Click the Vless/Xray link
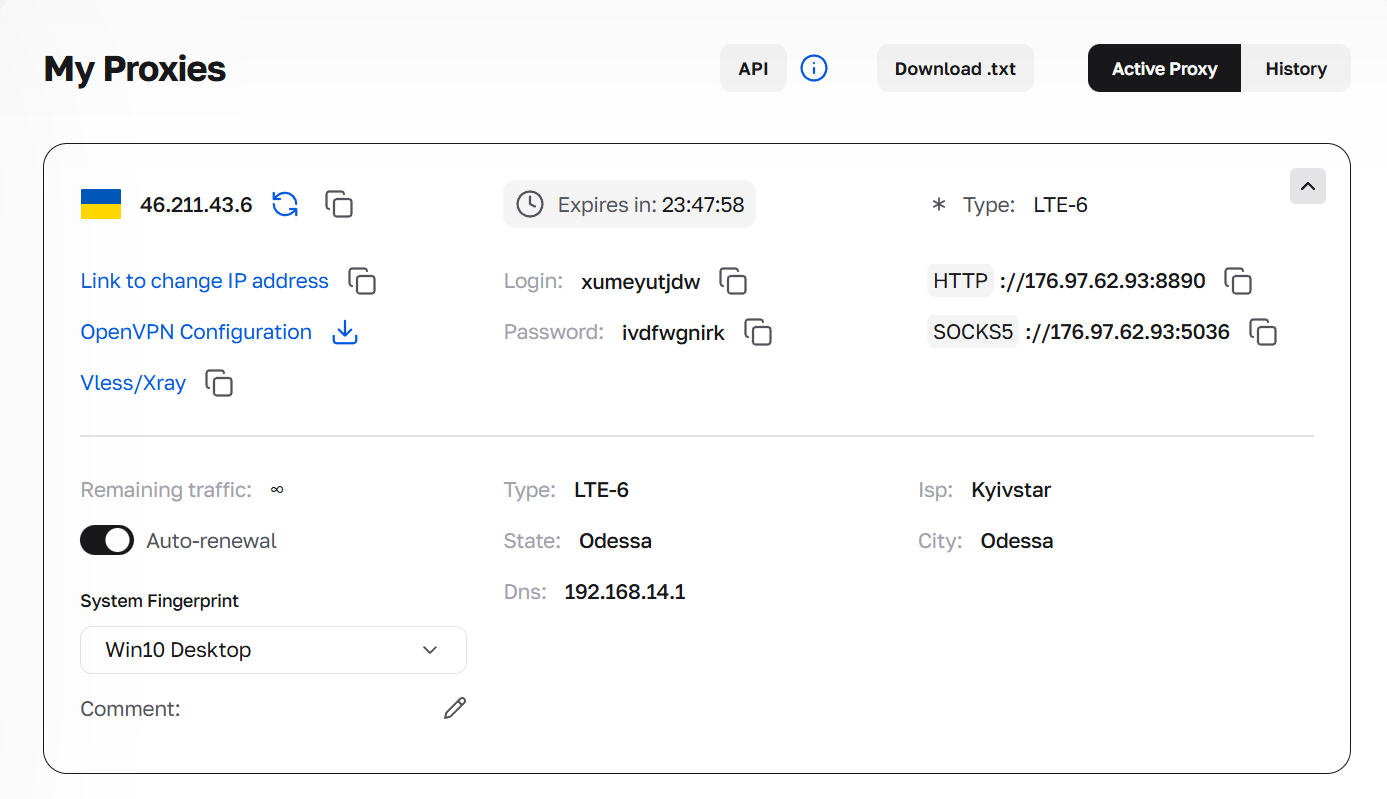 [x=133, y=383]
